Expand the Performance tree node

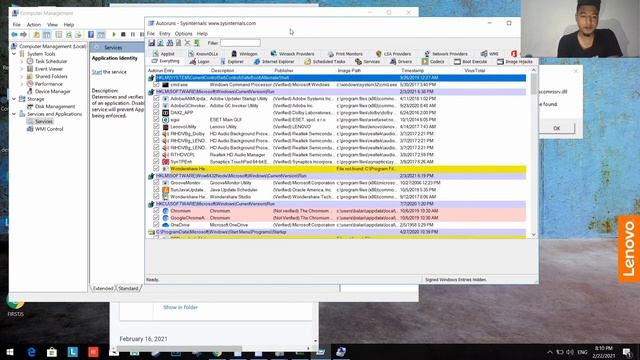(22, 84)
